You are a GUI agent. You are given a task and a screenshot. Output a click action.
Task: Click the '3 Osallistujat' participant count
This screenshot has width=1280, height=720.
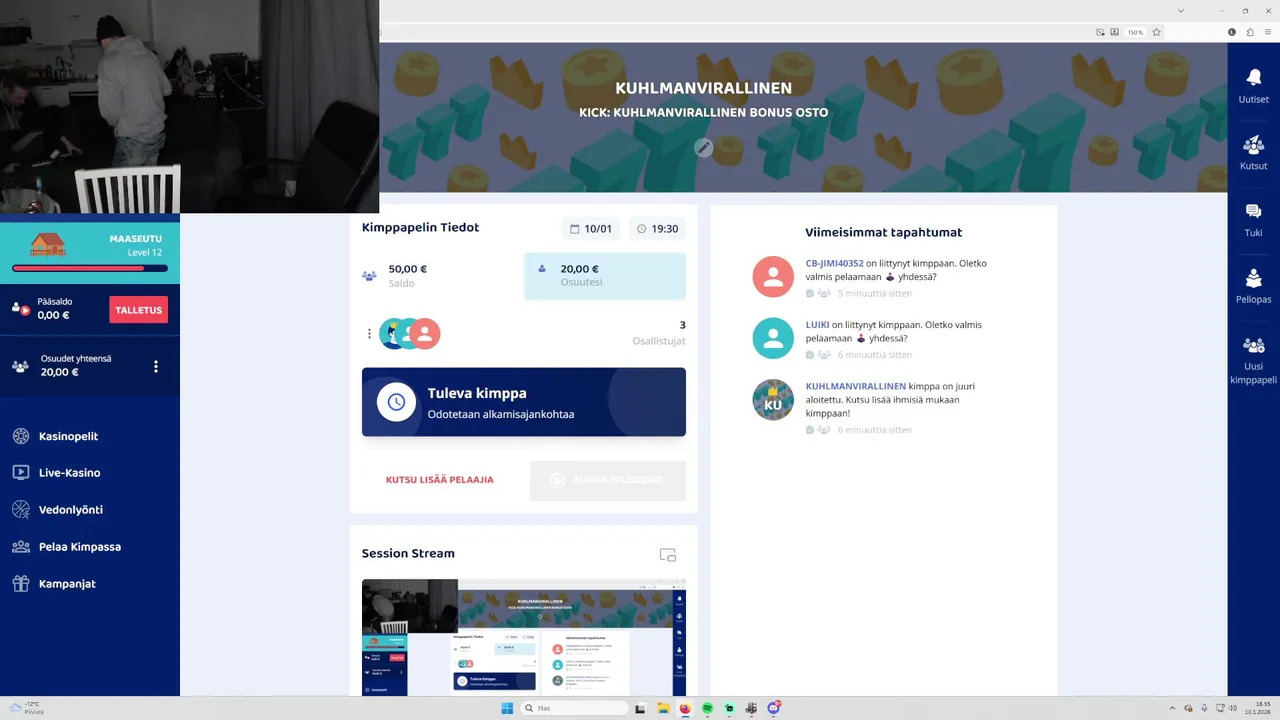pyautogui.click(x=659, y=333)
